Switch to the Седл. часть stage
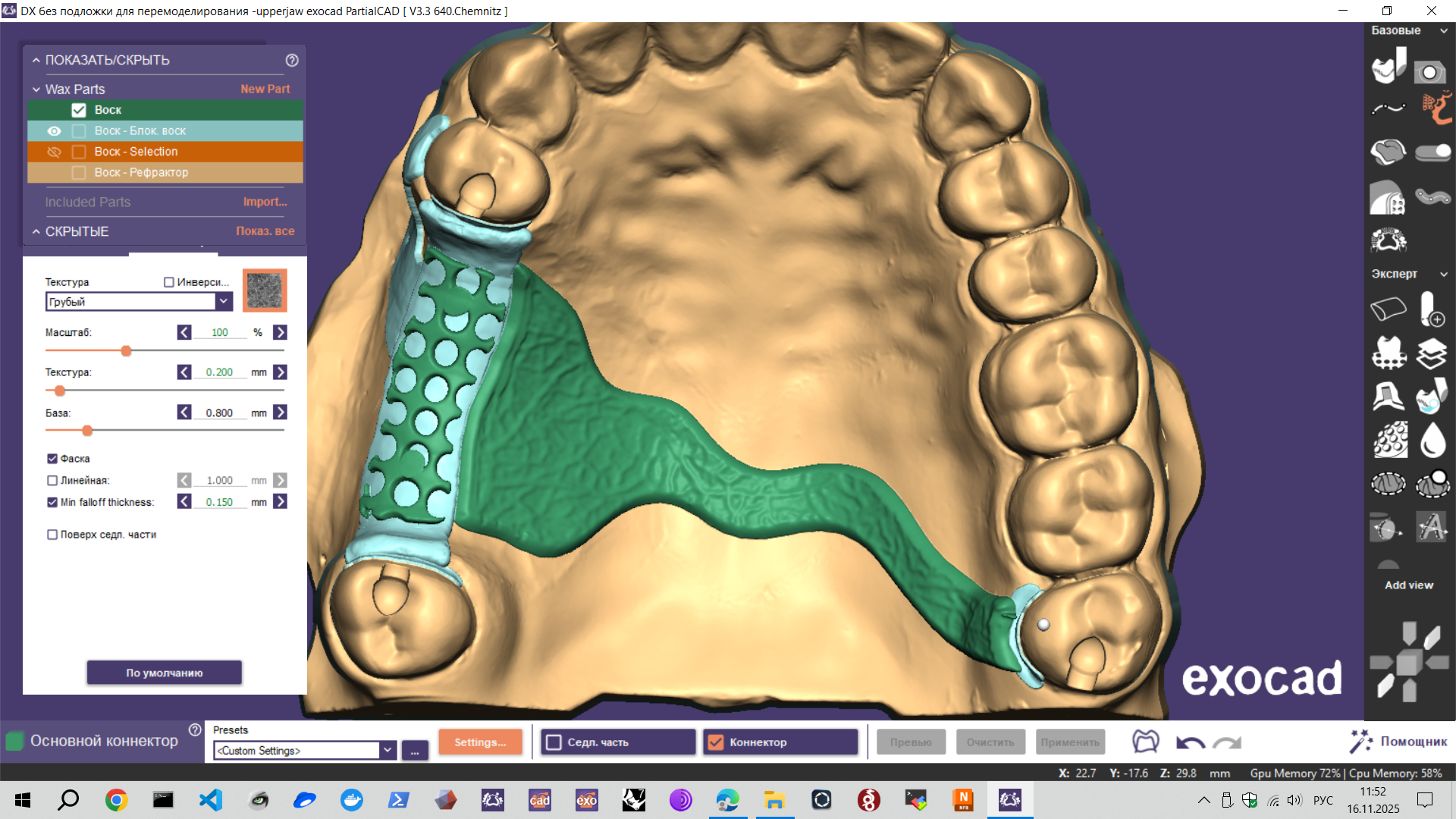This screenshot has height=819, width=1456. click(x=617, y=742)
